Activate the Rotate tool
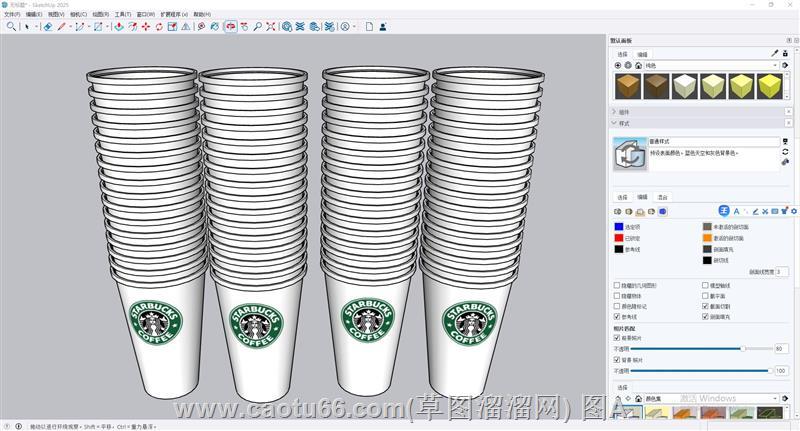 [159, 27]
